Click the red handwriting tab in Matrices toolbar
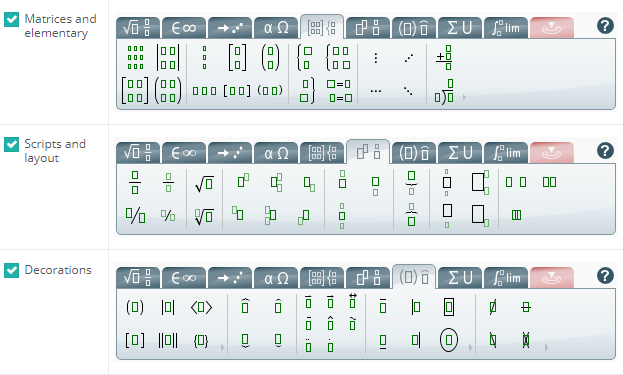Image resolution: width=623 pixels, height=375 pixels. (552, 28)
